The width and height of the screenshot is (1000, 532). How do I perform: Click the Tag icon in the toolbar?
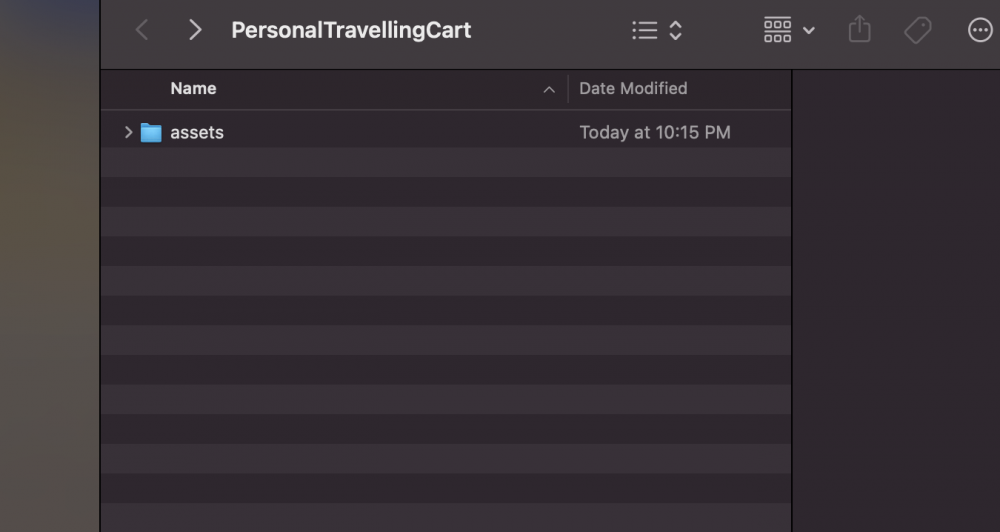(x=917, y=31)
